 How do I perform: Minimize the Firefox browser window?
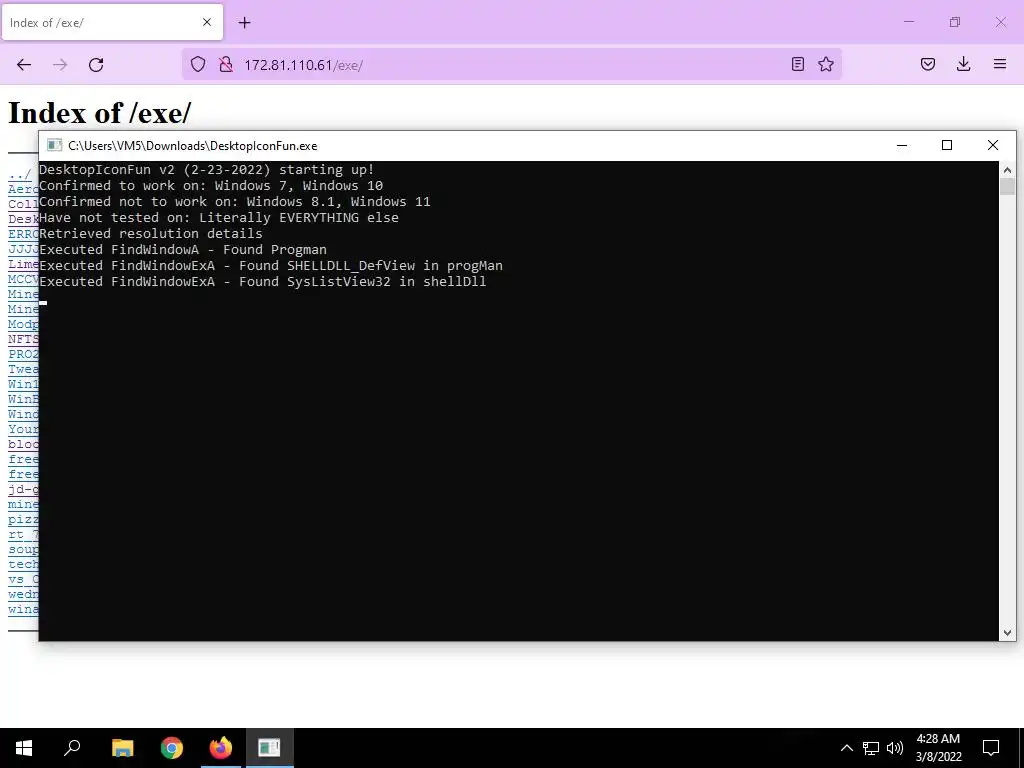[909, 22]
